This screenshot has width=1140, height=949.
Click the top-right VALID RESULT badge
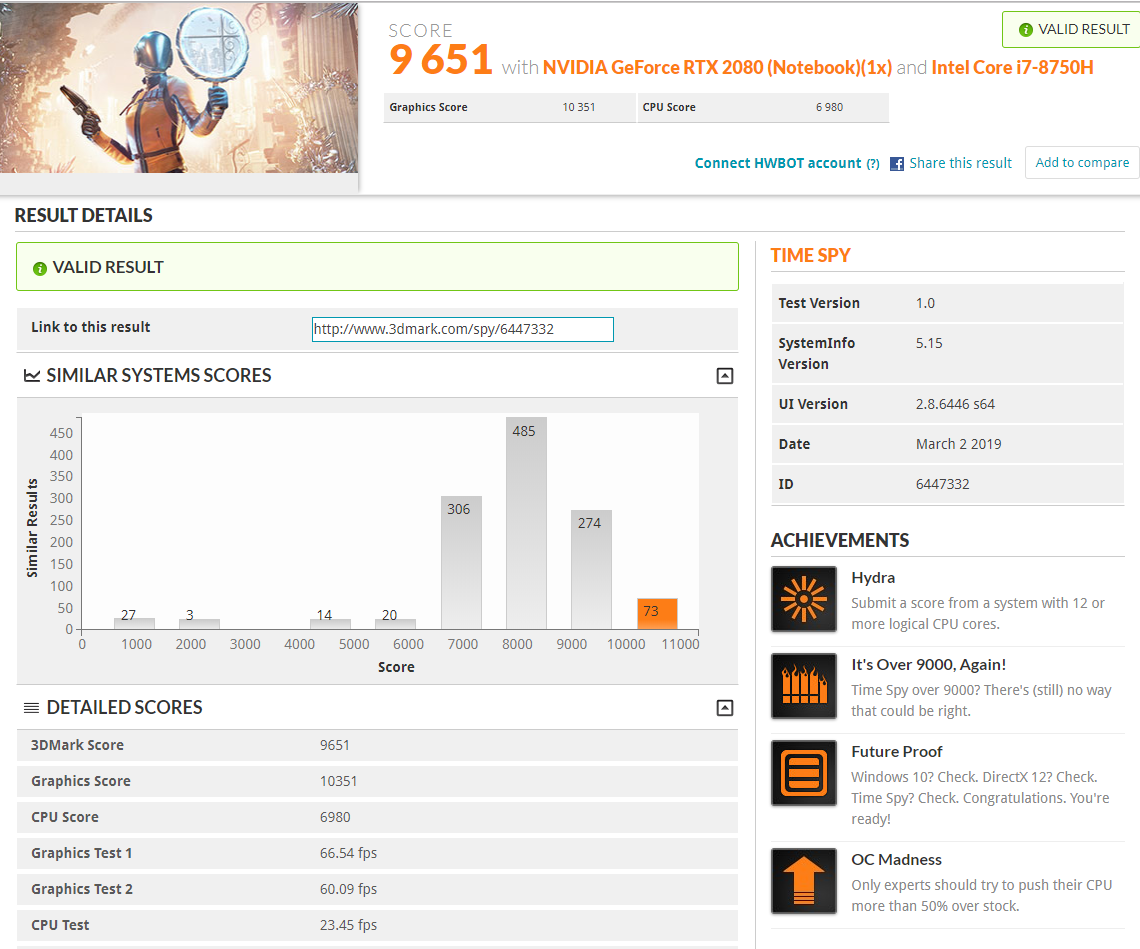click(1071, 30)
